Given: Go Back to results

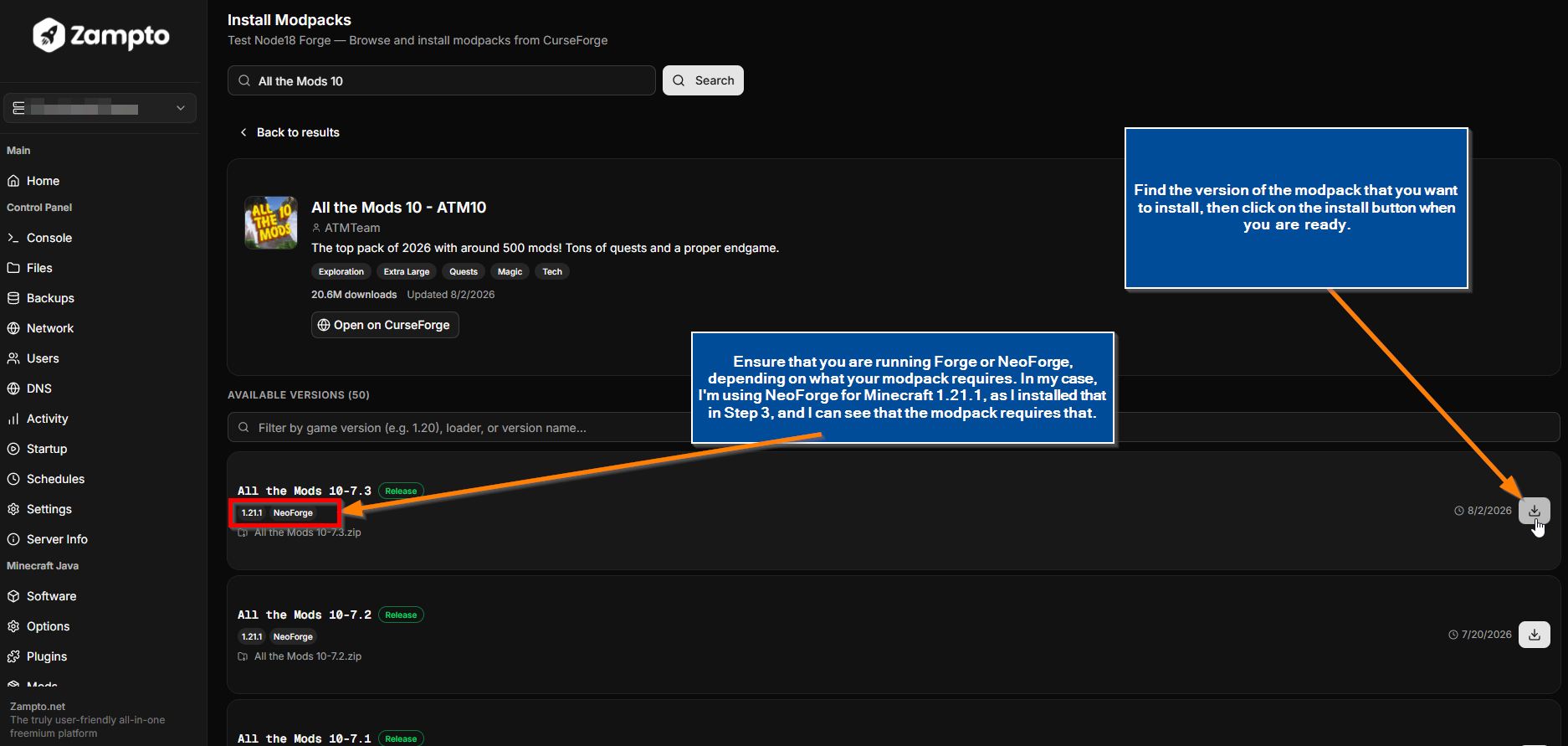Looking at the screenshot, I should pos(290,132).
